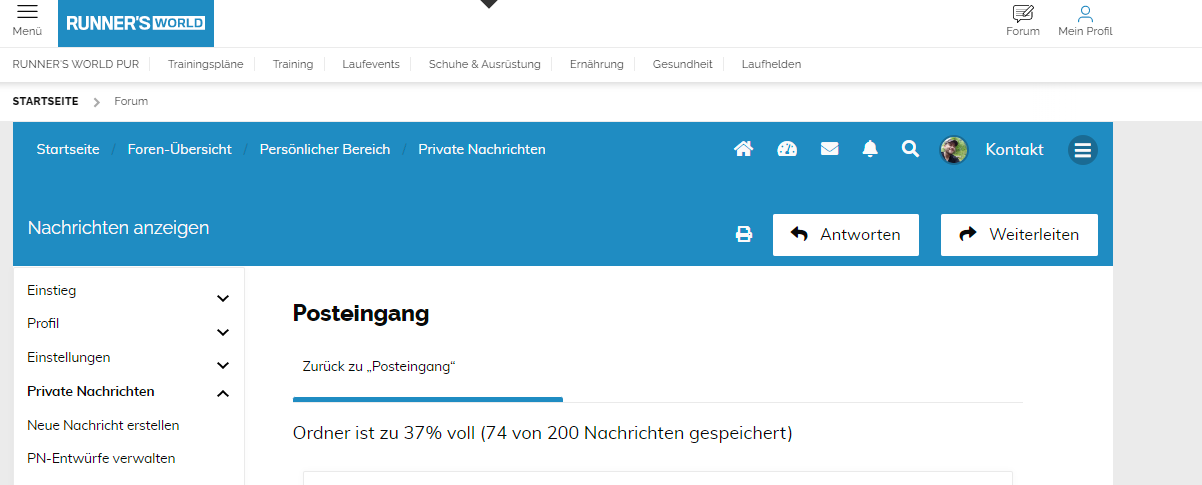
Task: Expand the Einstellungen sidebar section
Action: click(223, 365)
